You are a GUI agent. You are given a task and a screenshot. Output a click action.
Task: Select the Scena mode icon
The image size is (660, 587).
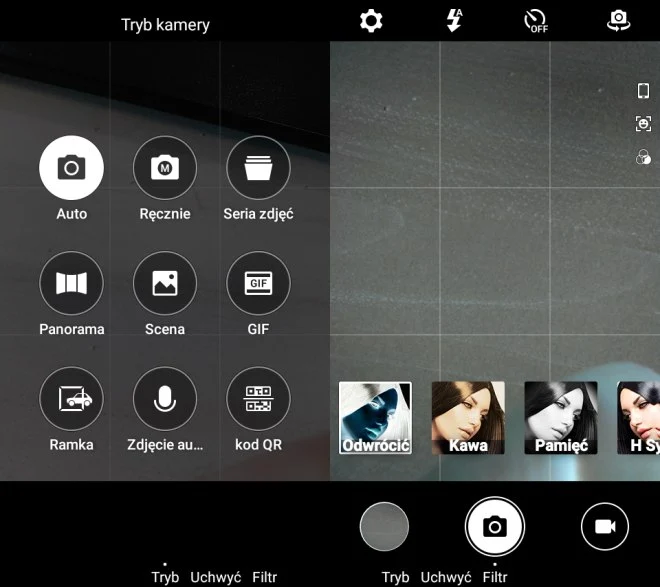click(165, 283)
